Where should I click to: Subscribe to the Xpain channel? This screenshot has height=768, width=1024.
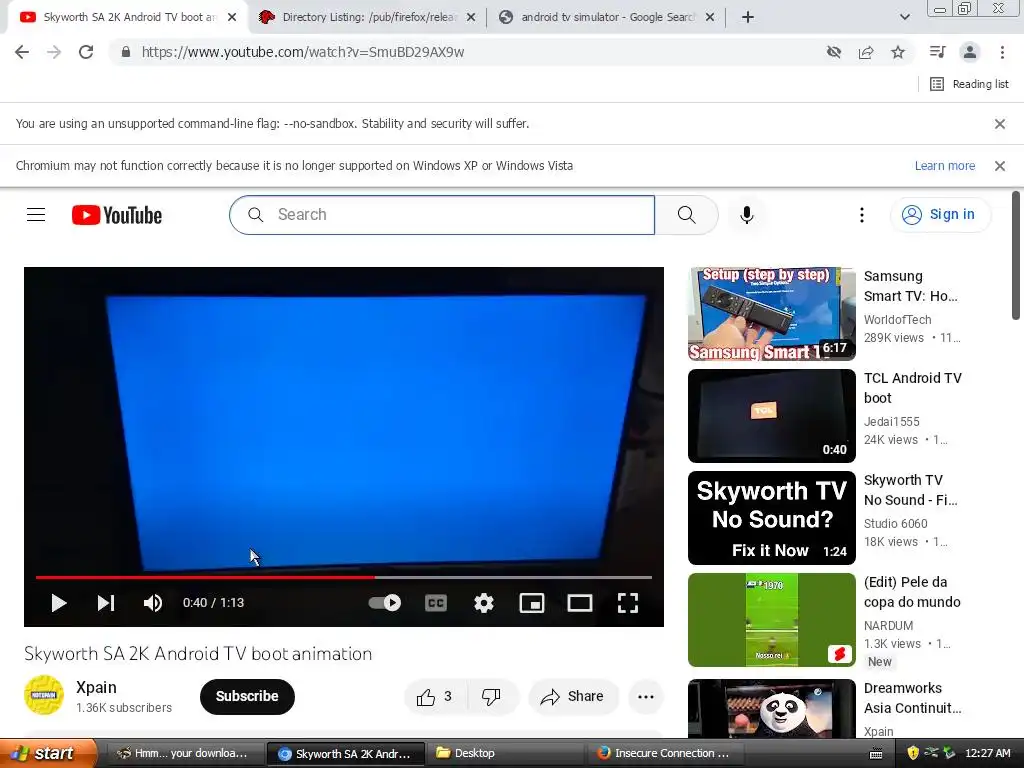247,696
